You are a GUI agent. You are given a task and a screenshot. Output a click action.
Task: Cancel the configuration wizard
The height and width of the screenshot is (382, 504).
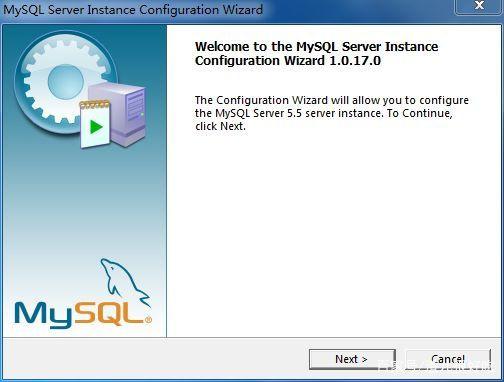pos(448,359)
